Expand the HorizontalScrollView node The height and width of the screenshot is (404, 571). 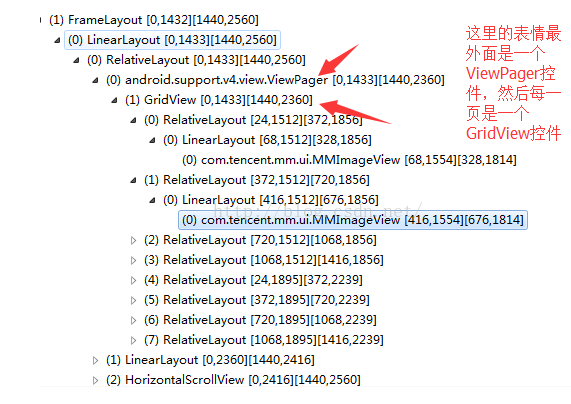pos(95,380)
